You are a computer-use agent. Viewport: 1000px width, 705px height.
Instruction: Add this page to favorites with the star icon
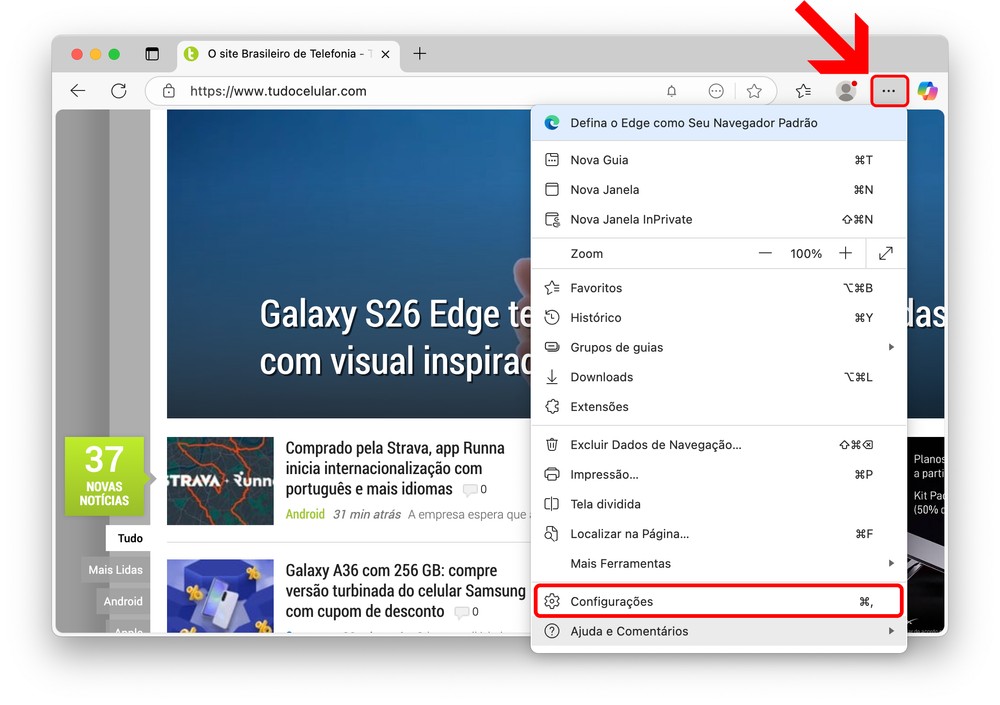[x=754, y=91]
